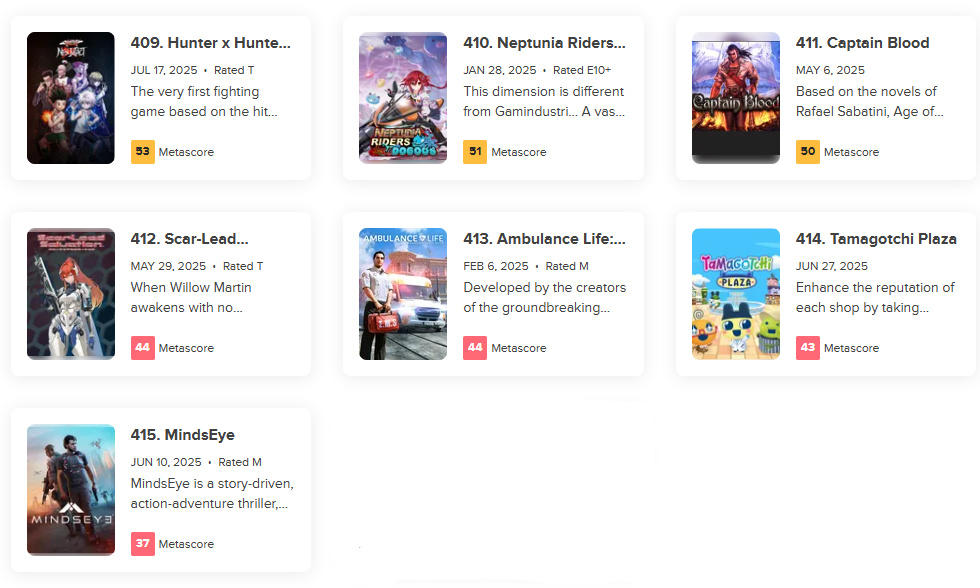Image resolution: width=980 pixels, height=588 pixels.
Task: Open the '414. Tamagotchi Plaza' title link
Action: click(x=876, y=239)
